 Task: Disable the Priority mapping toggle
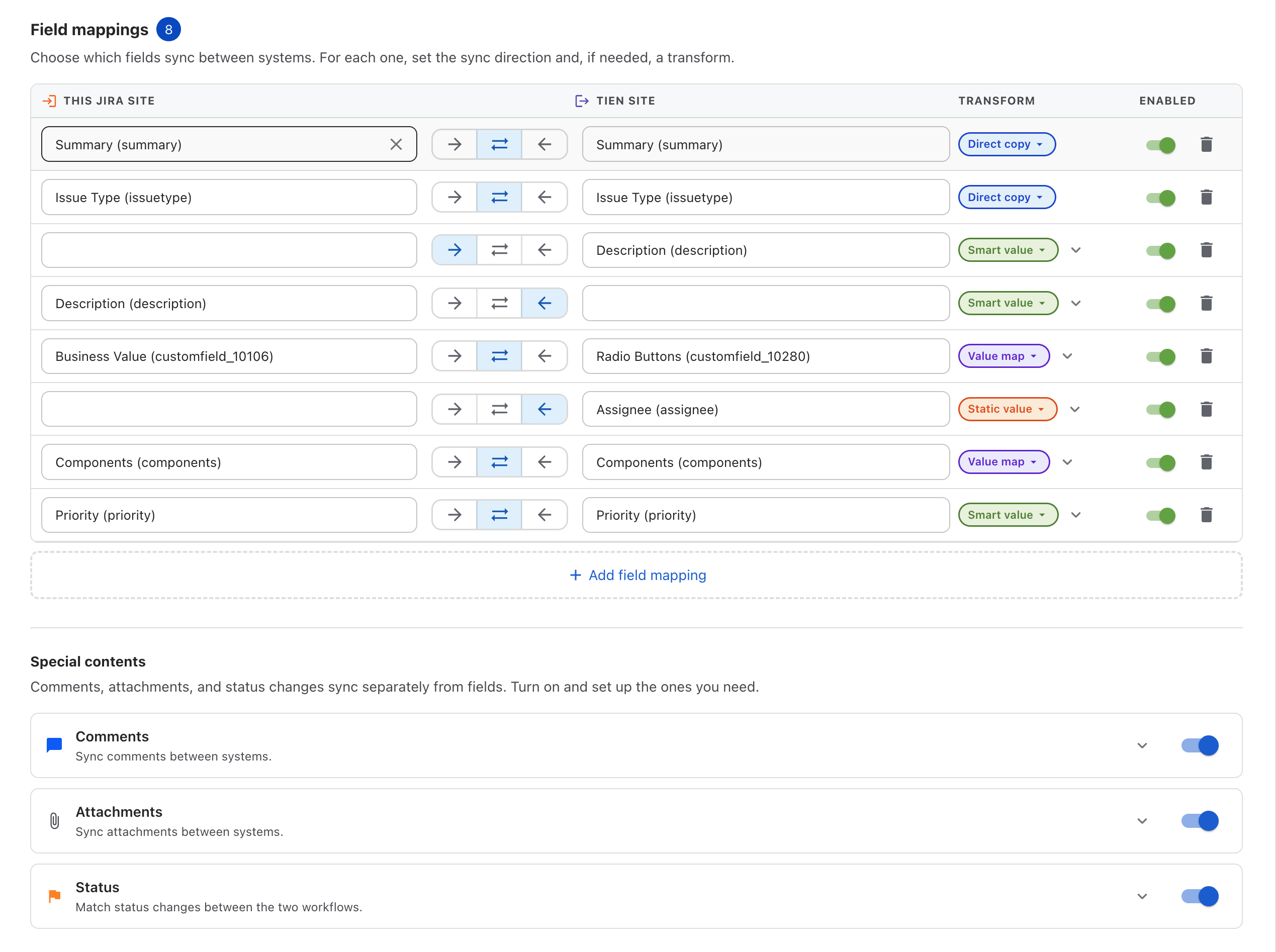1161,516
